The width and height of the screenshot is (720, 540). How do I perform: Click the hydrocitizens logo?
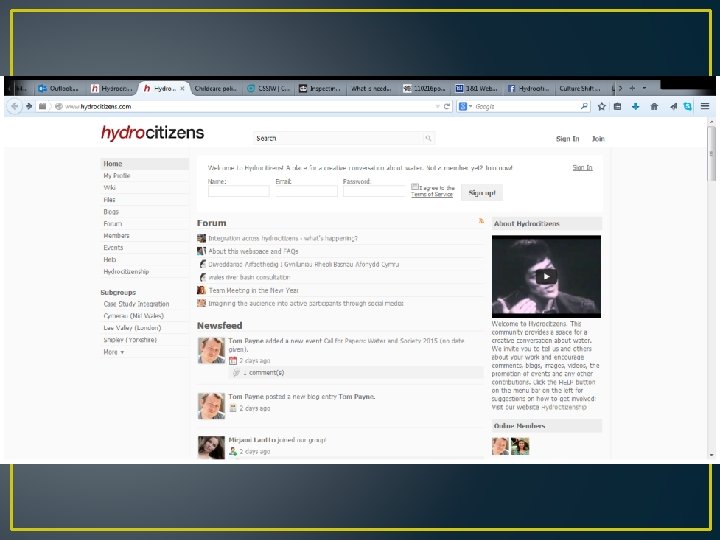[x=152, y=133]
